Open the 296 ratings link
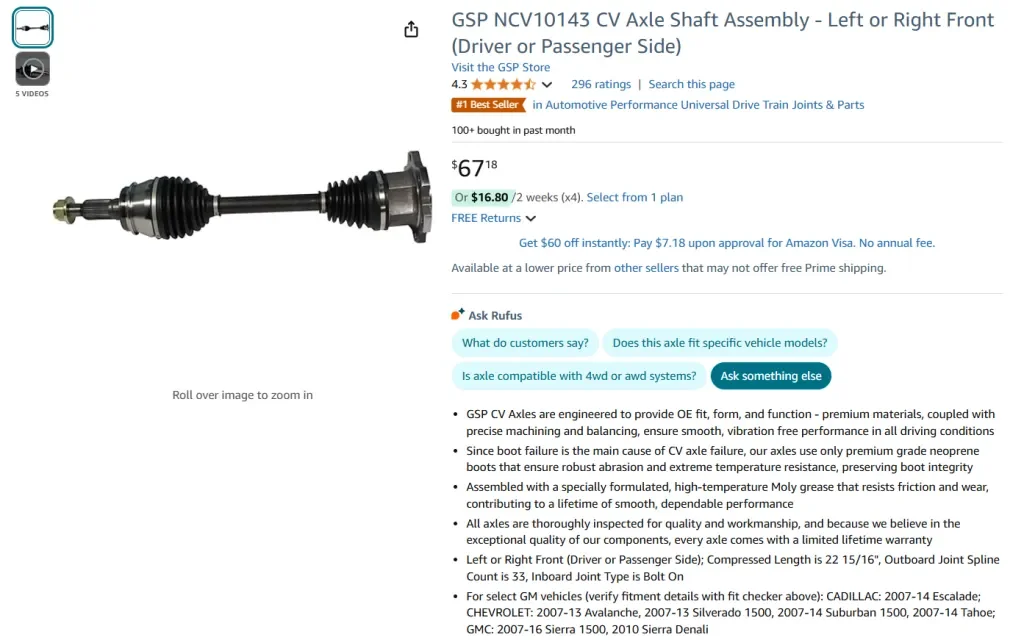Screen dimensions: 1024x640 [600, 84]
